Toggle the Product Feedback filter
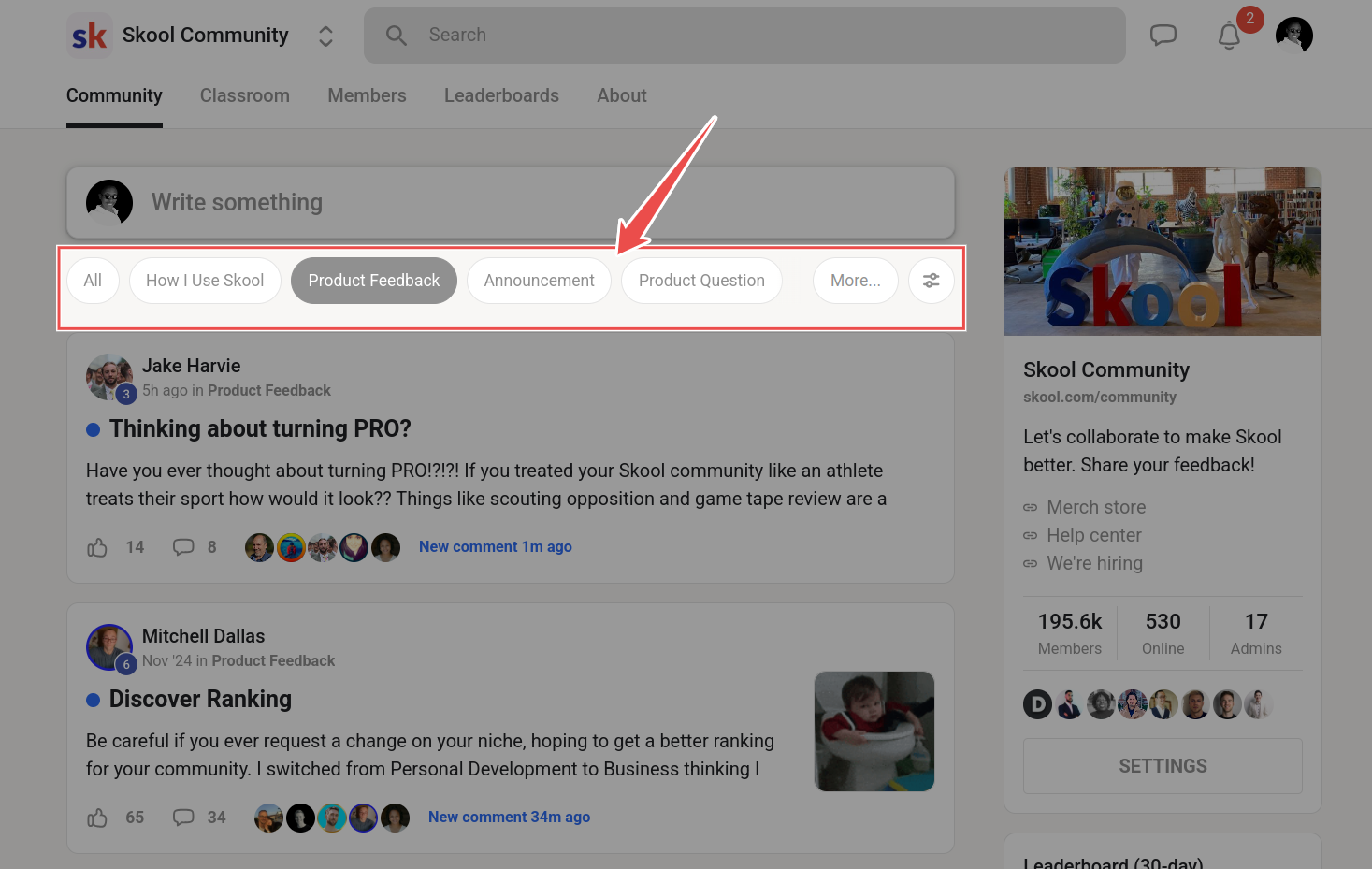 point(374,281)
